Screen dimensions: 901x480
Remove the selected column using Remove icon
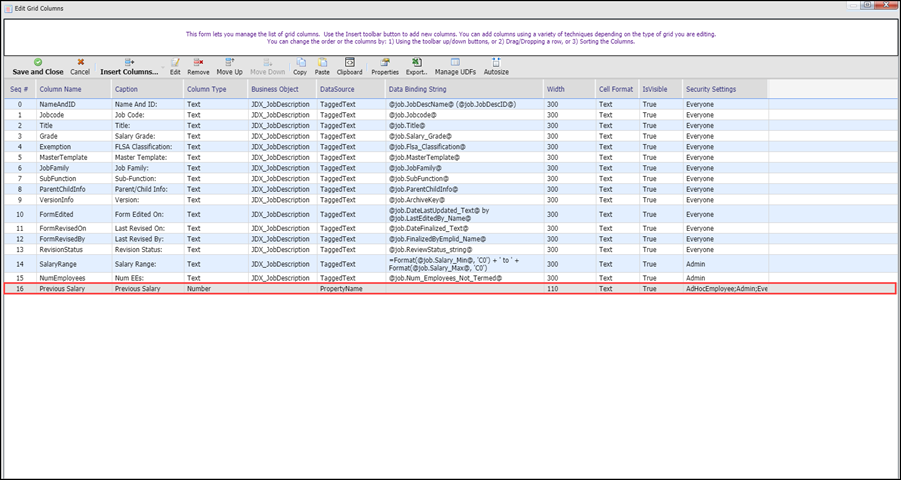click(198, 67)
